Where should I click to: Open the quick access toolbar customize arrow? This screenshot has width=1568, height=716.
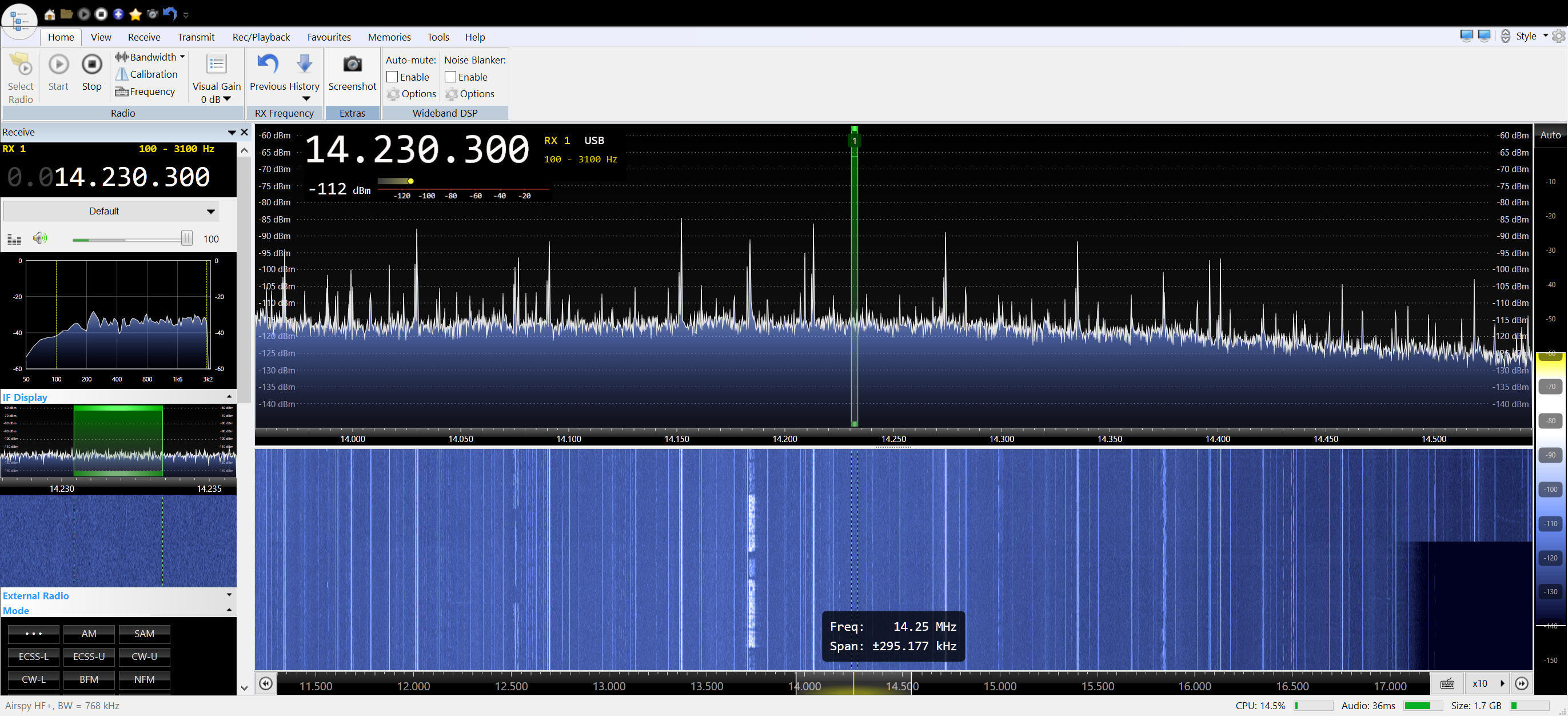(186, 15)
